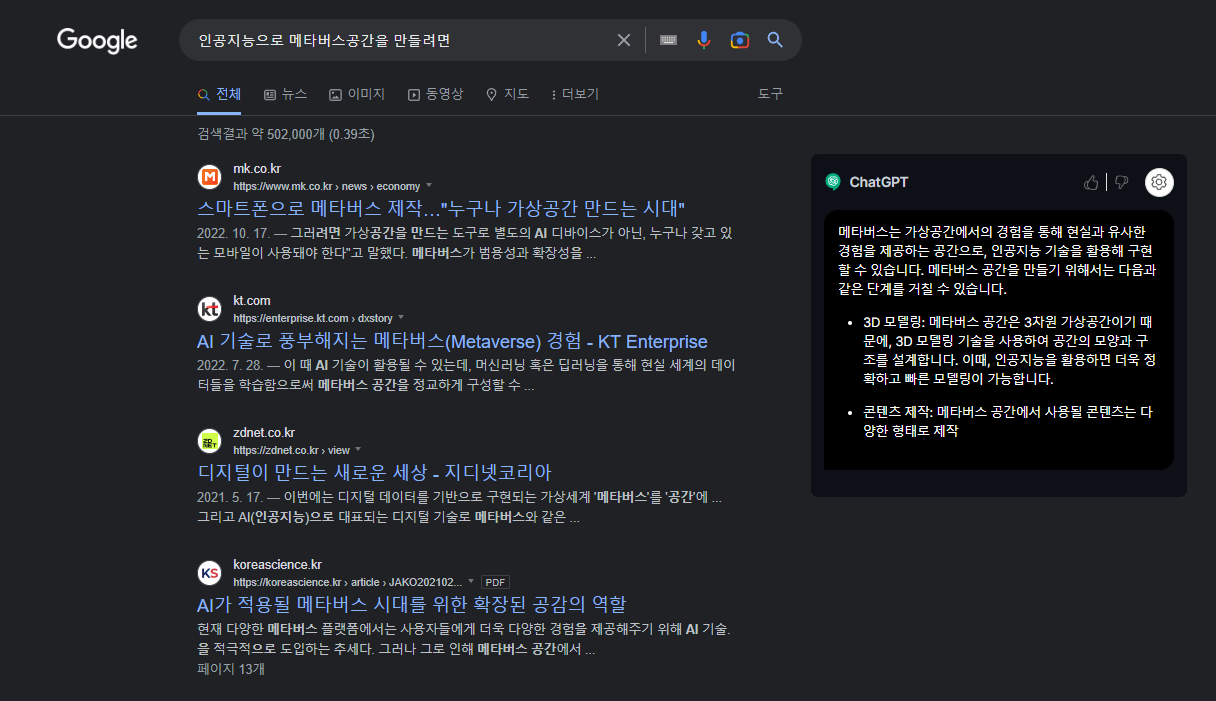Open ChatGPT extension settings gear
1216x701 pixels.
pyautogui.click(x=1159, y=182)
